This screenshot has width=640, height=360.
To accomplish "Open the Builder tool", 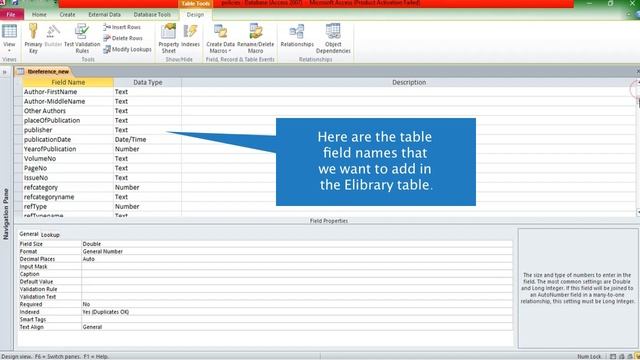I will tap(53, 36).
